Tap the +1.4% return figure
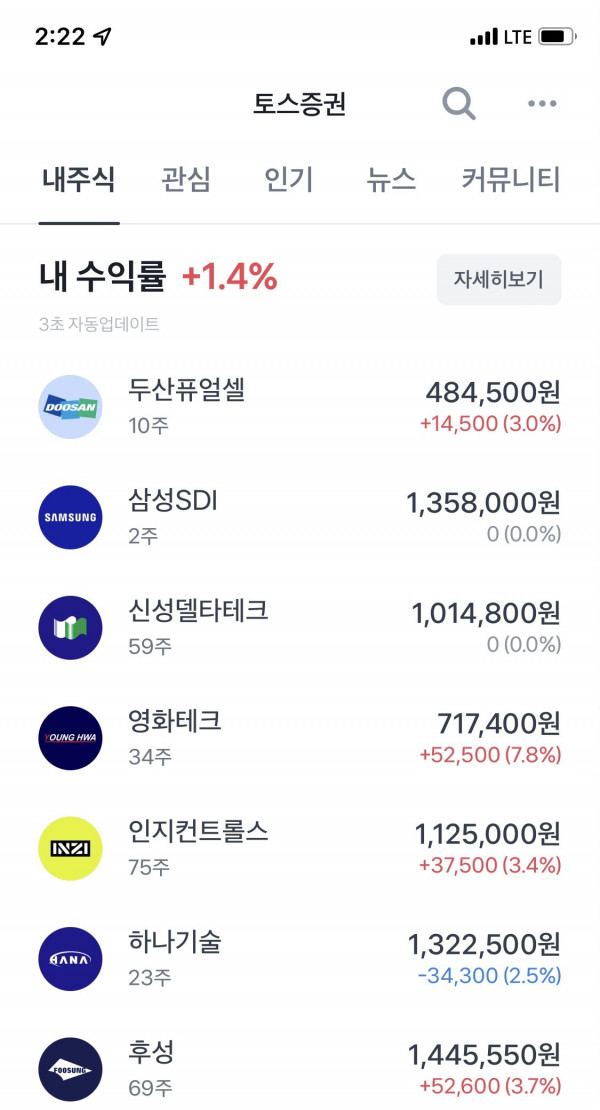Viewport: 600px width, 1110px height. pyautogui.click(x=230, y=276)
